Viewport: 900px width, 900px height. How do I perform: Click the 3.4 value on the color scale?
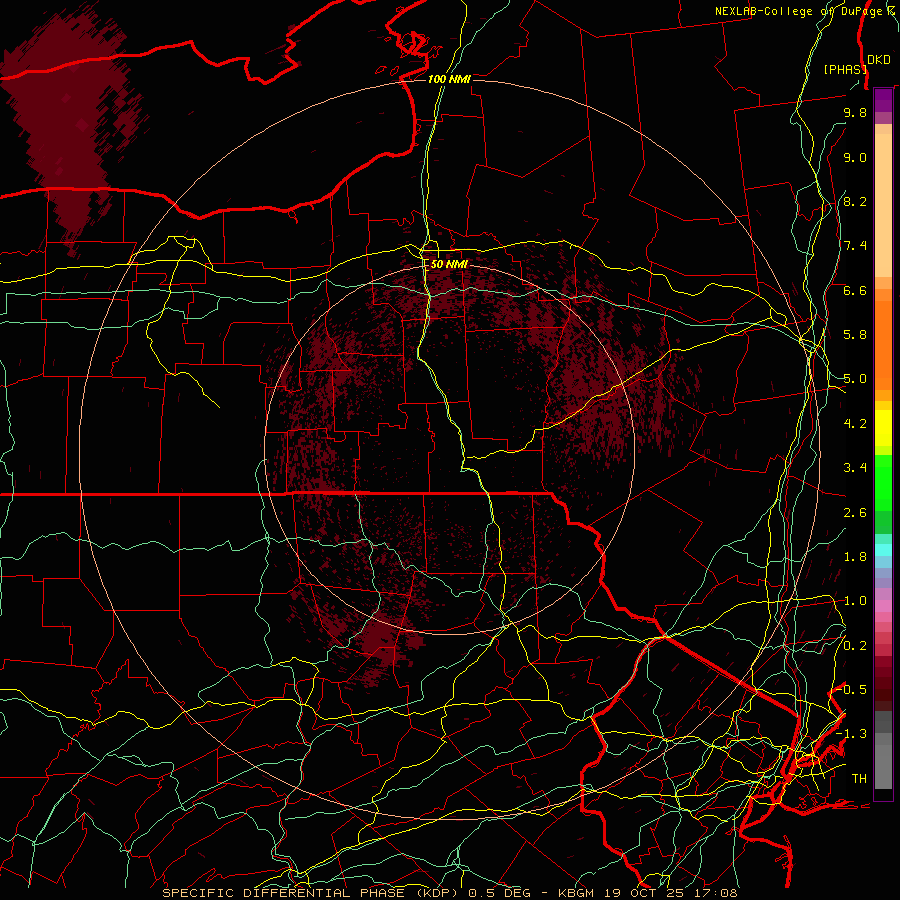coord(855,468)
